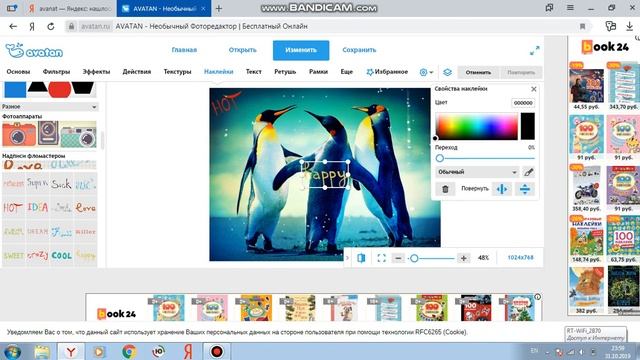Launch Chrome from the taskbar
640x360 pixels.
tap(129, 351)
